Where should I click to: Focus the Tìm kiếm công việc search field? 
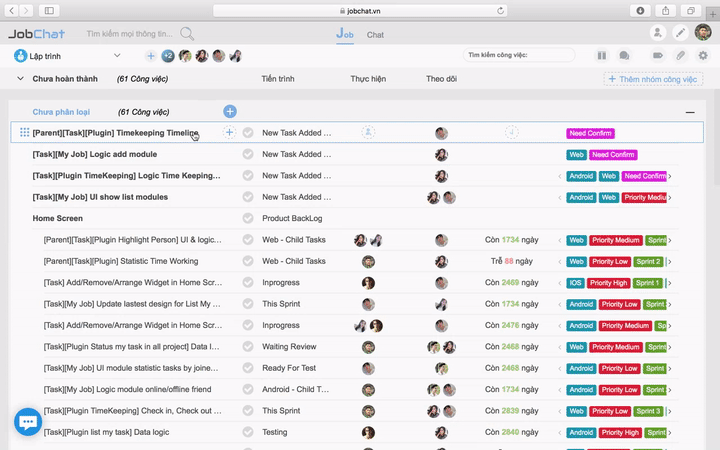519,55
